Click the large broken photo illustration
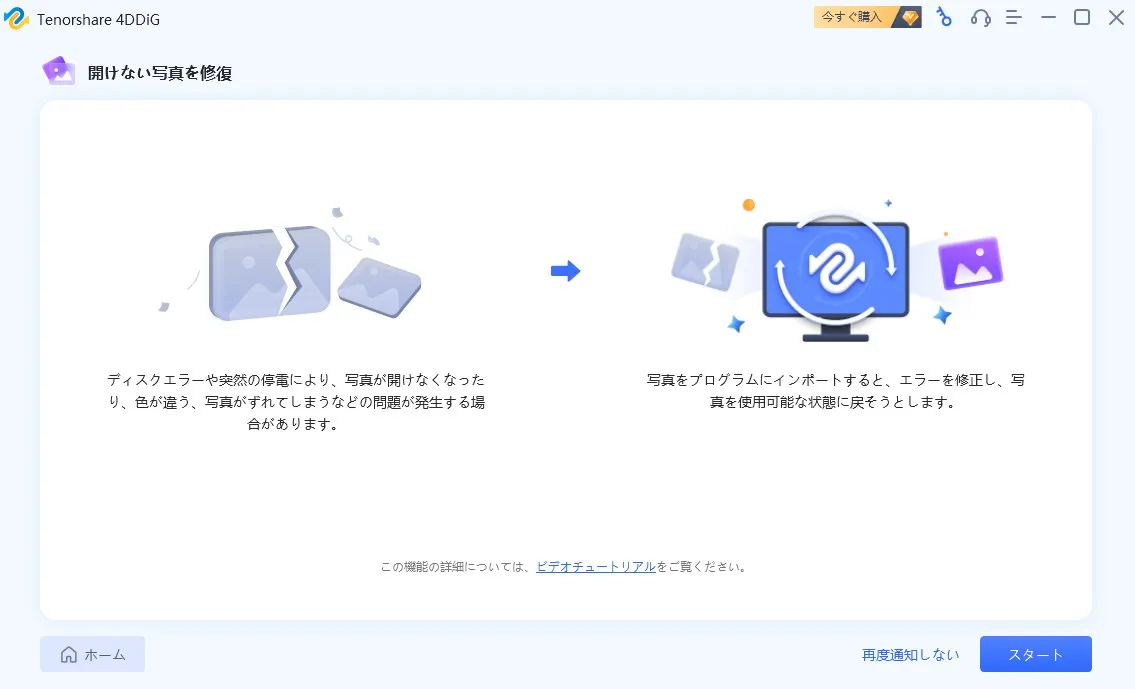 270,272
